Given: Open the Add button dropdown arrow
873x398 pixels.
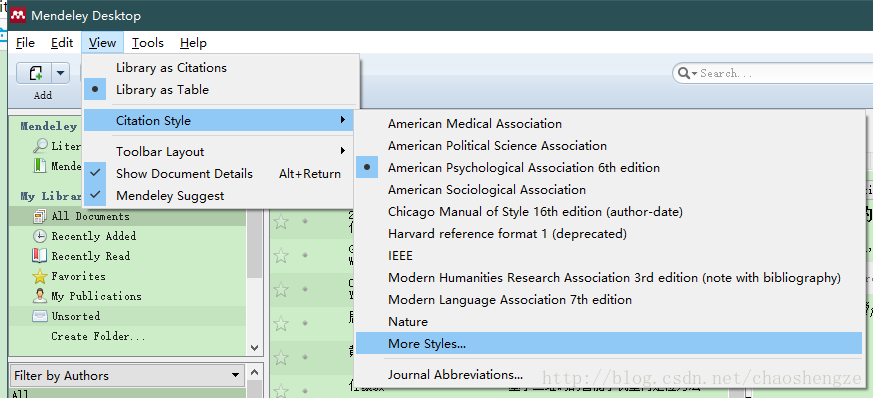Looking at the screenshot, I should pos(61,73).
